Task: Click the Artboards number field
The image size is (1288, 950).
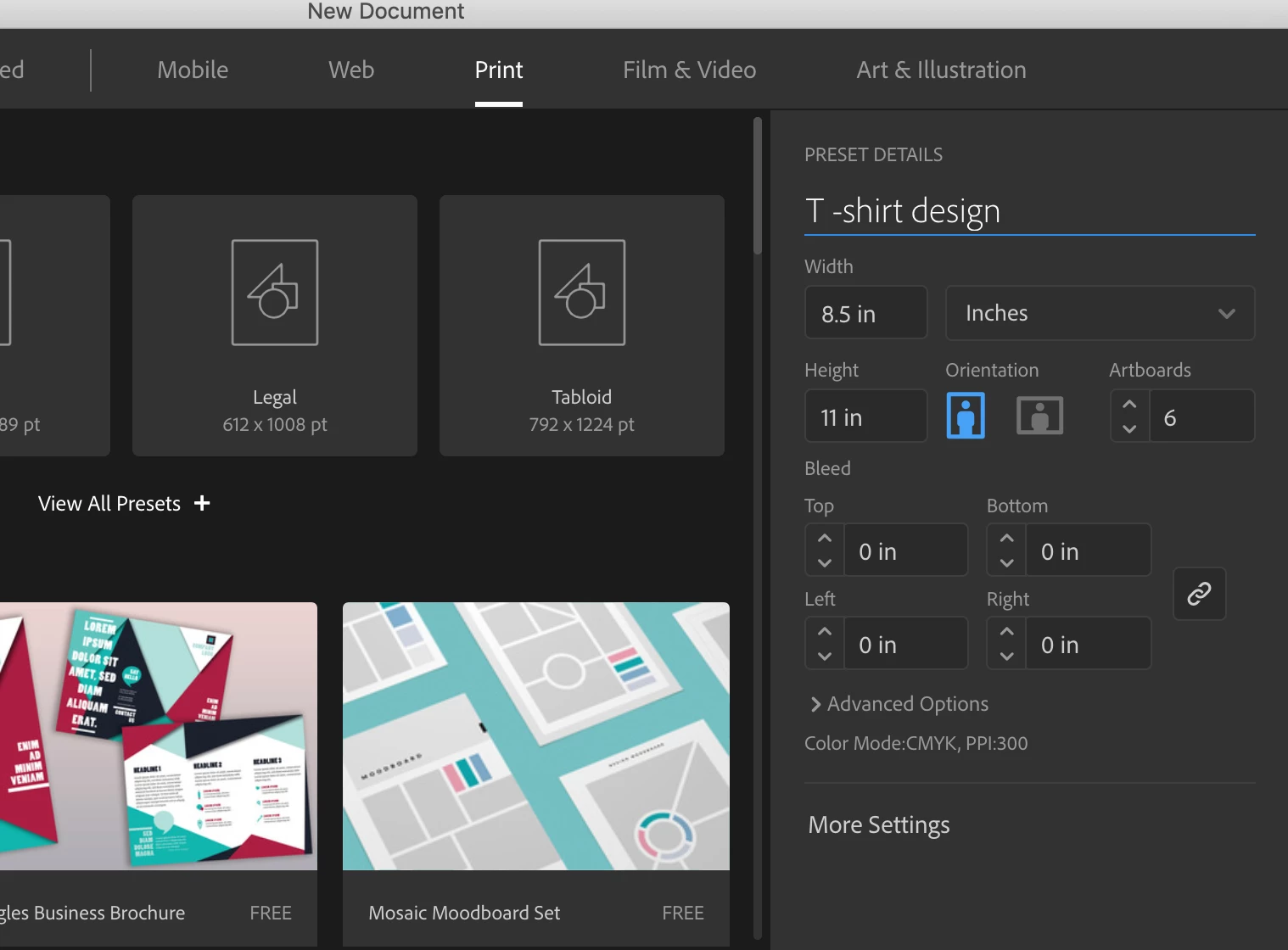Action: click(1201, 416)
